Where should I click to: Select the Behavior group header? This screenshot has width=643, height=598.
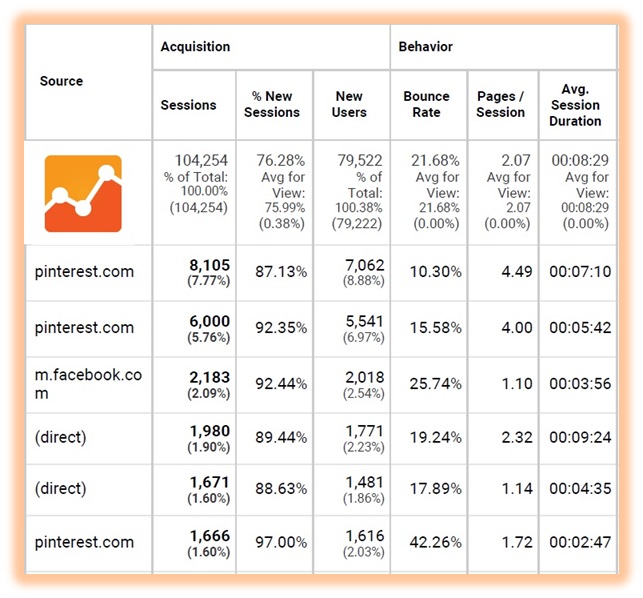[x=426, y=47]
